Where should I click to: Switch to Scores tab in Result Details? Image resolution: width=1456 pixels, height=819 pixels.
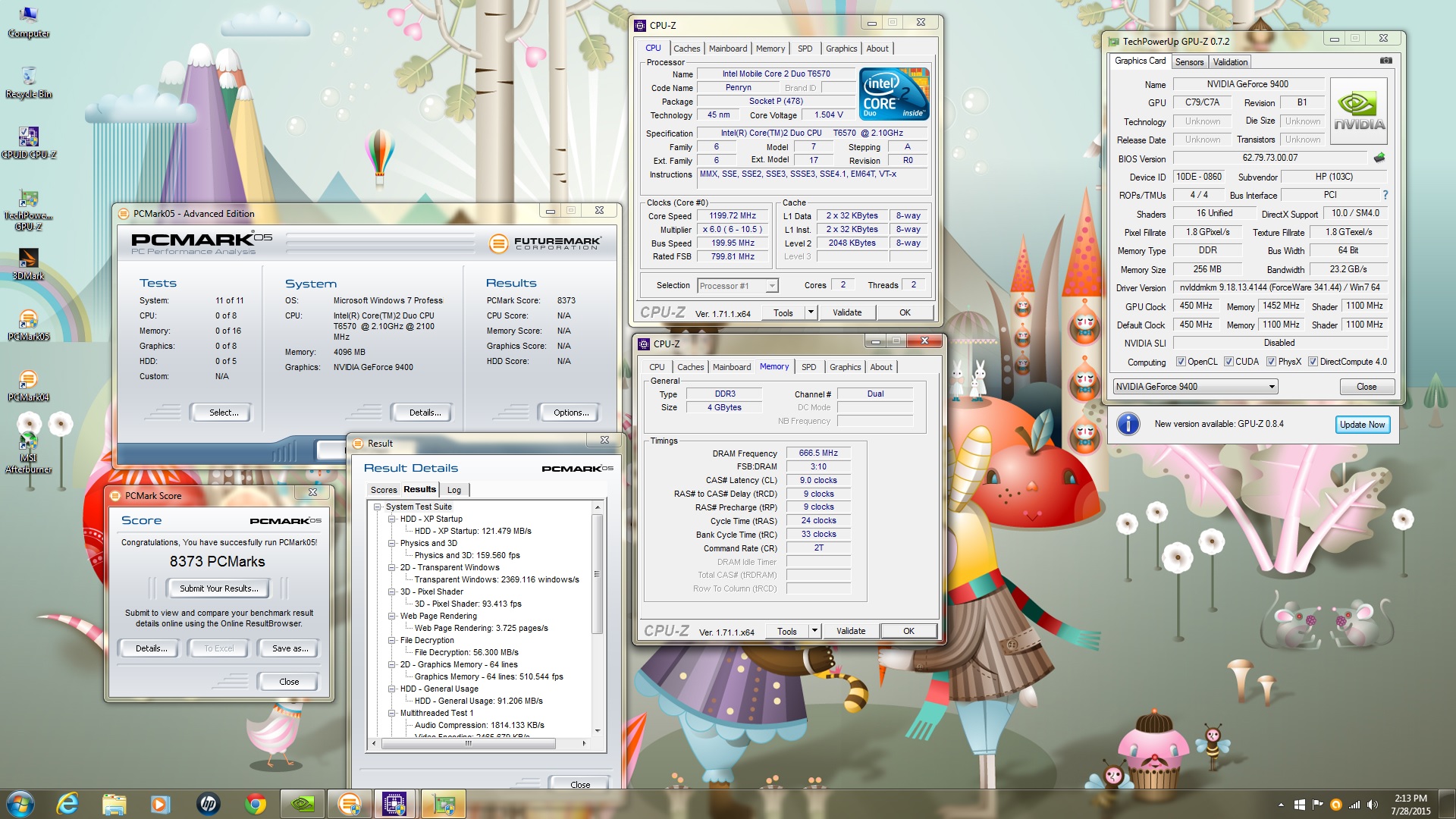coord(383,490)
